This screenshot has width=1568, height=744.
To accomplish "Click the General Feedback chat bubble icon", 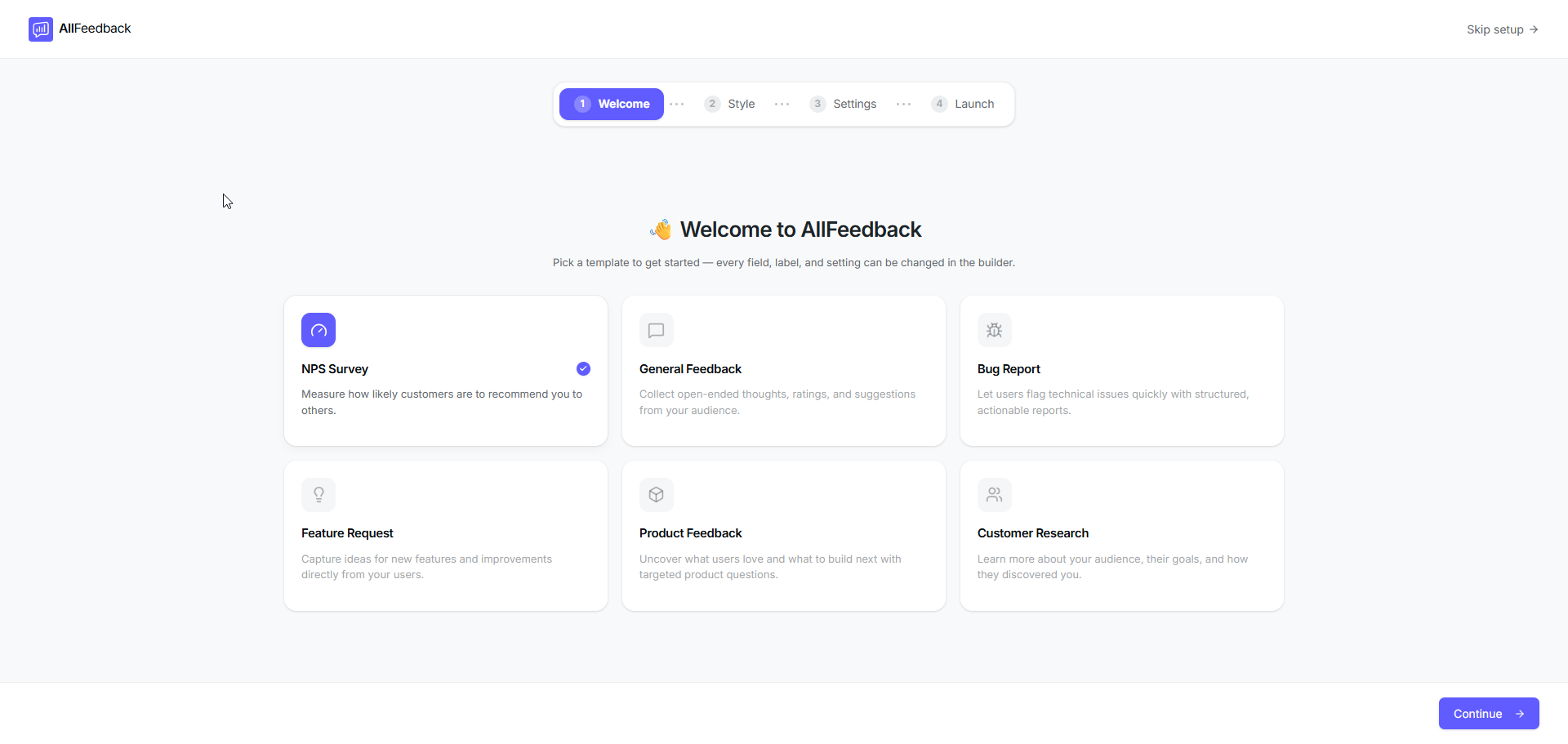I will 657,330.
